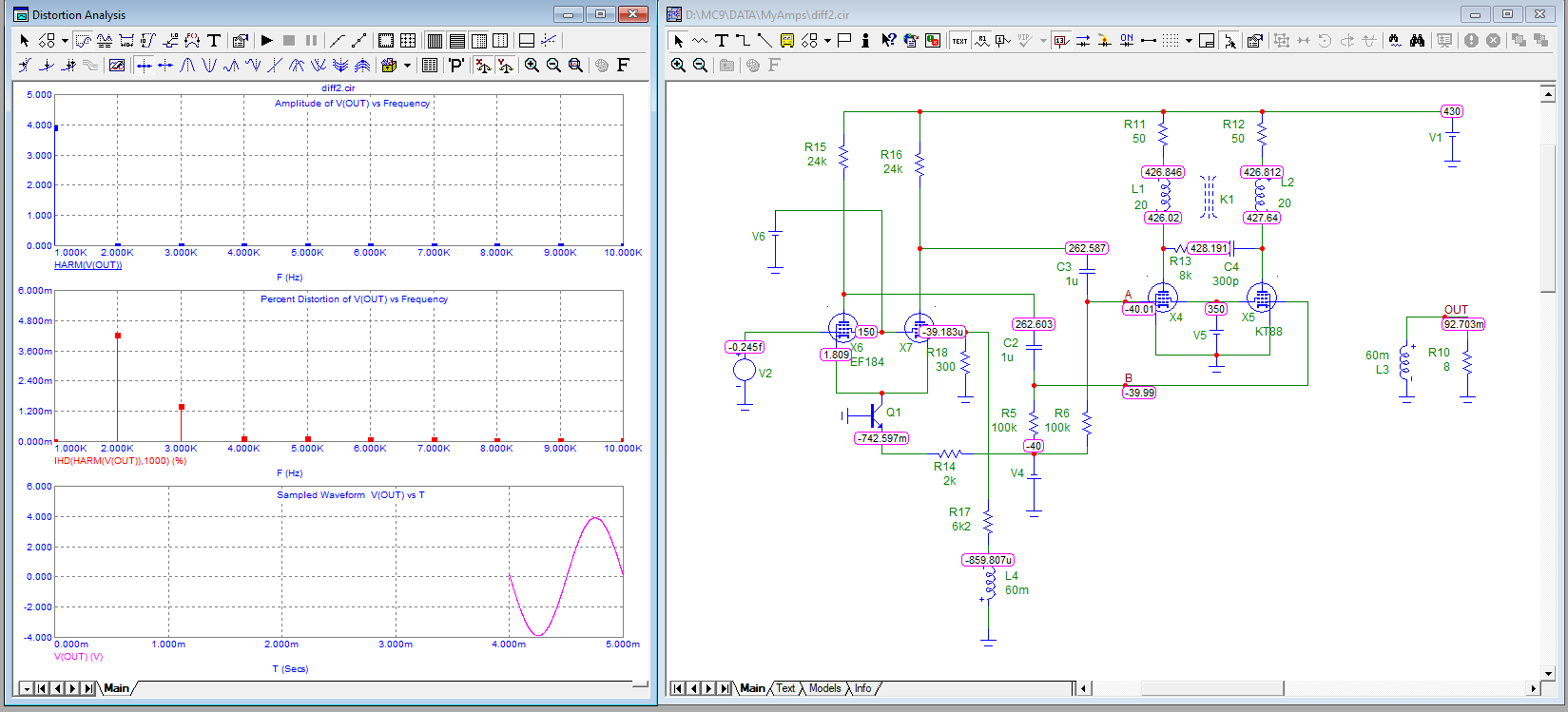
Task: Click the Zoom Out magnifier in Distortion Analysis
Action: 553,66
